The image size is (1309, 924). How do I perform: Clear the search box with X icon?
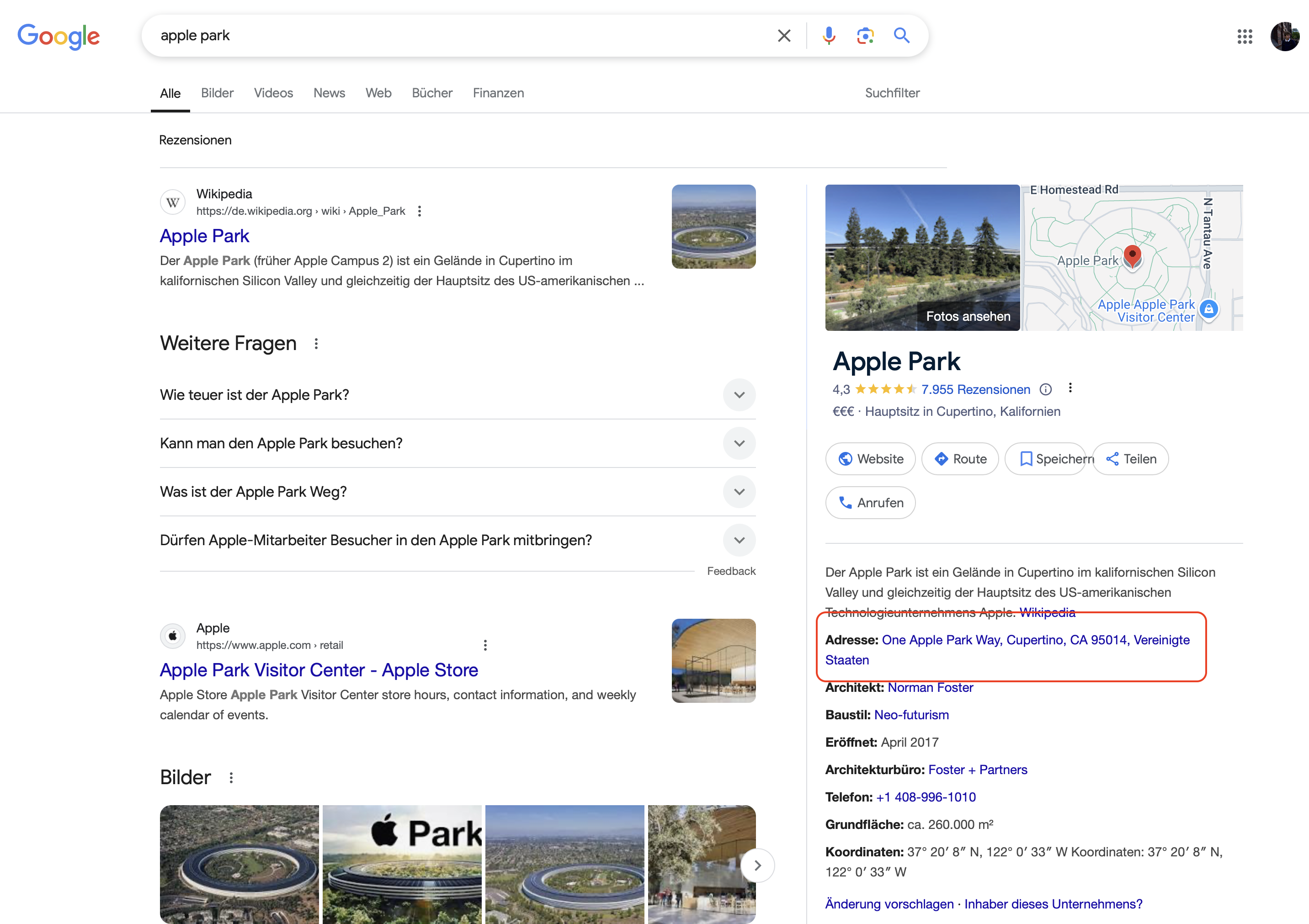pyautogui.click(x=784, y=36)
